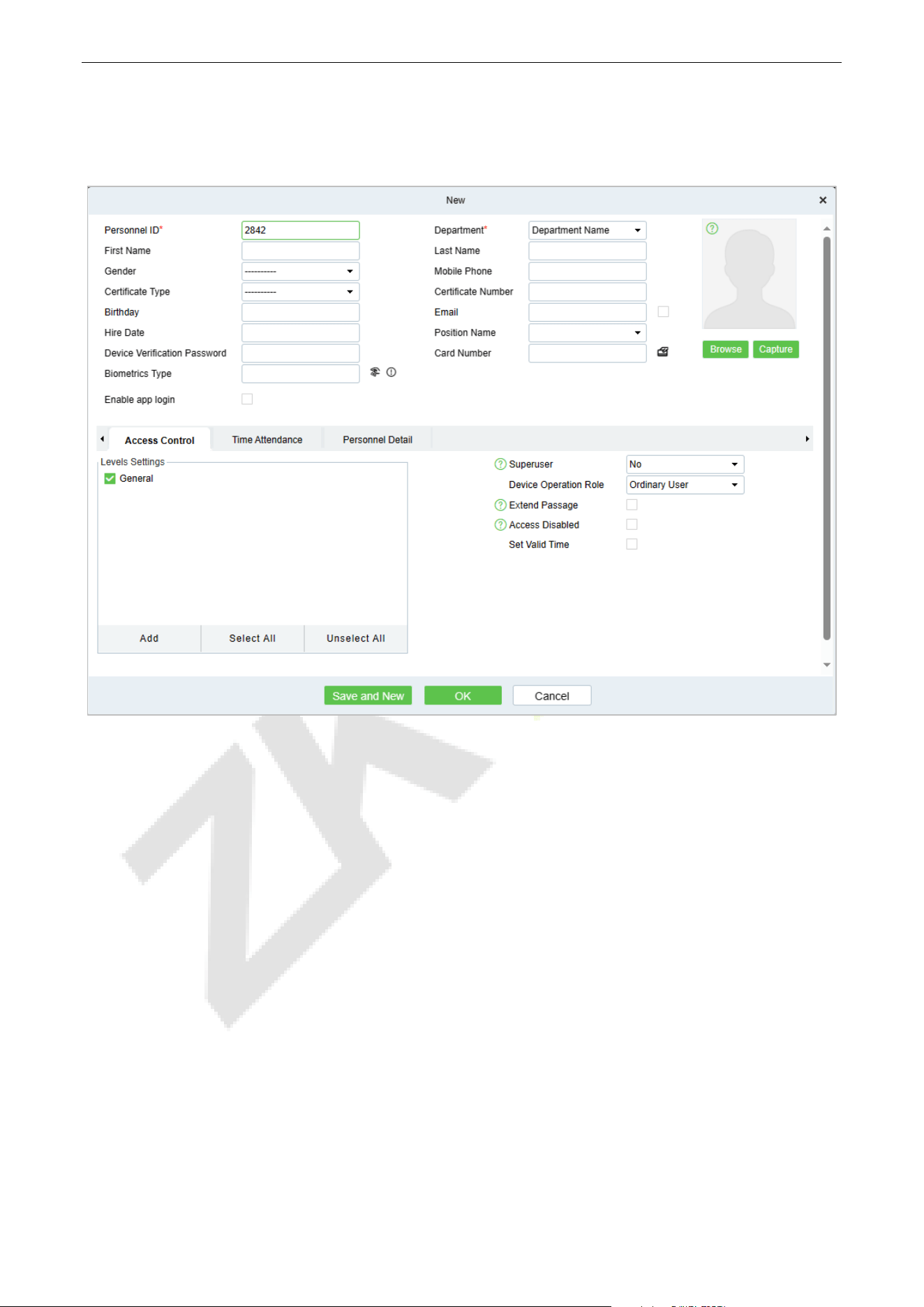Click the Save and New button

pyautogui.click(x=368, y=695)
